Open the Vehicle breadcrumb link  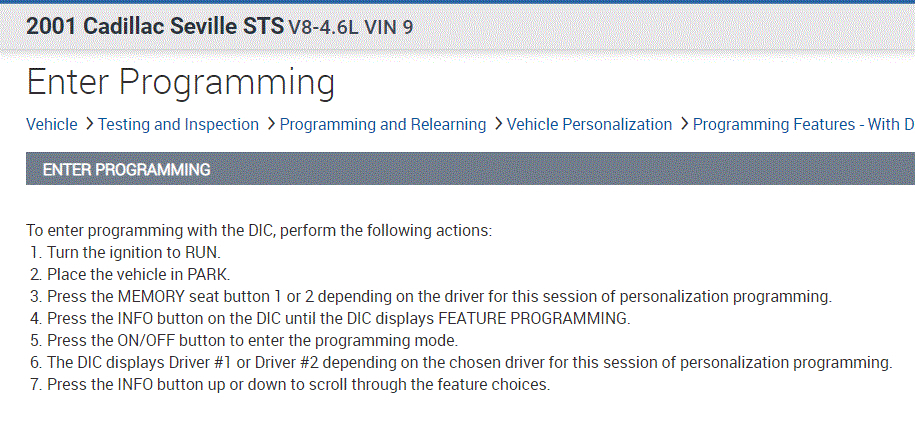coord(51,125)
